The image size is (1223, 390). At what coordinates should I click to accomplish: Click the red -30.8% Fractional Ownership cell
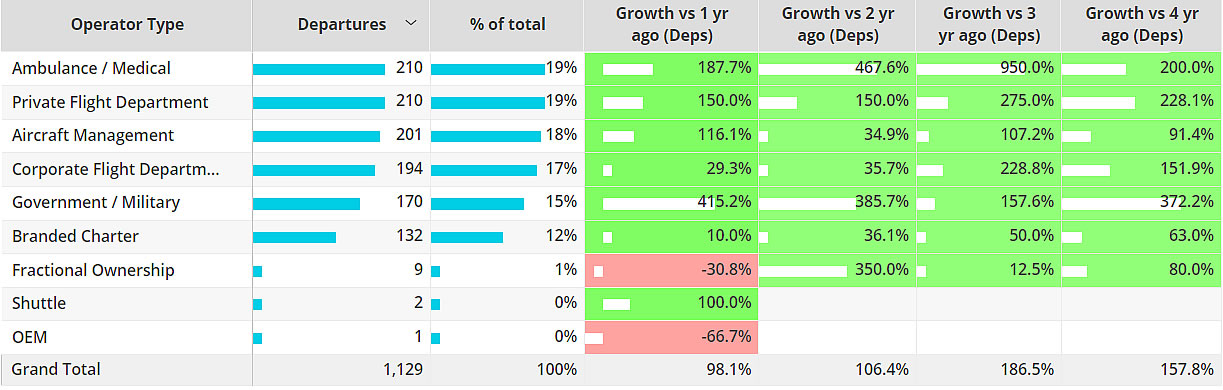point(671,270)
